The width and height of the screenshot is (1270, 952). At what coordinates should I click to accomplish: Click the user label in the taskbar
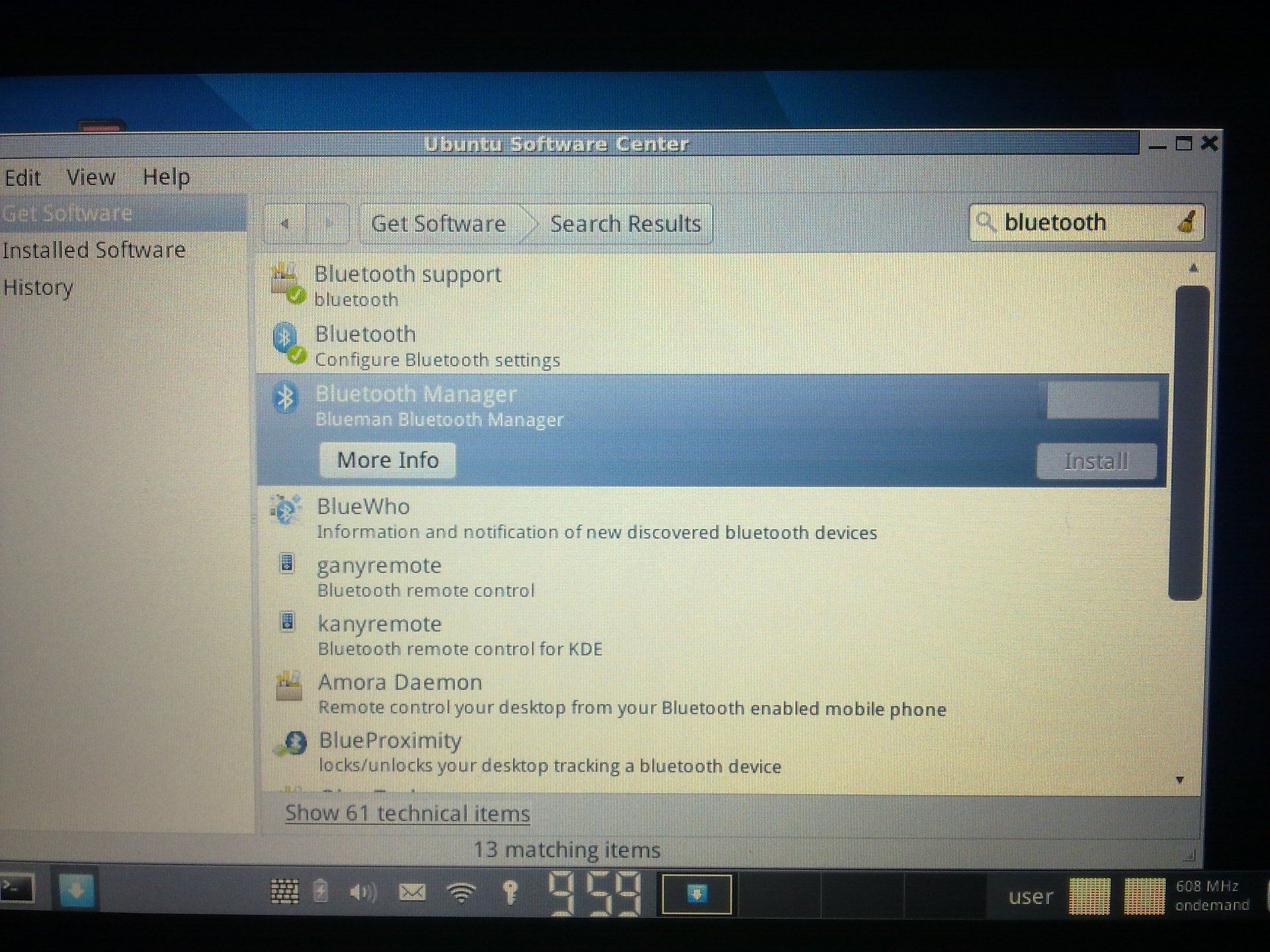tap(1030, 896)
